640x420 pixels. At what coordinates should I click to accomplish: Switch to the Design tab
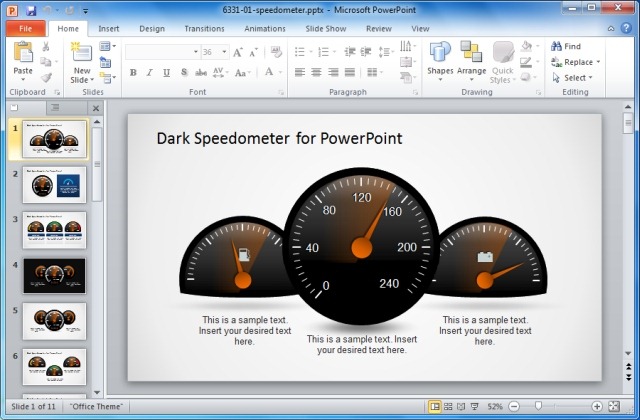coord(152,29)
